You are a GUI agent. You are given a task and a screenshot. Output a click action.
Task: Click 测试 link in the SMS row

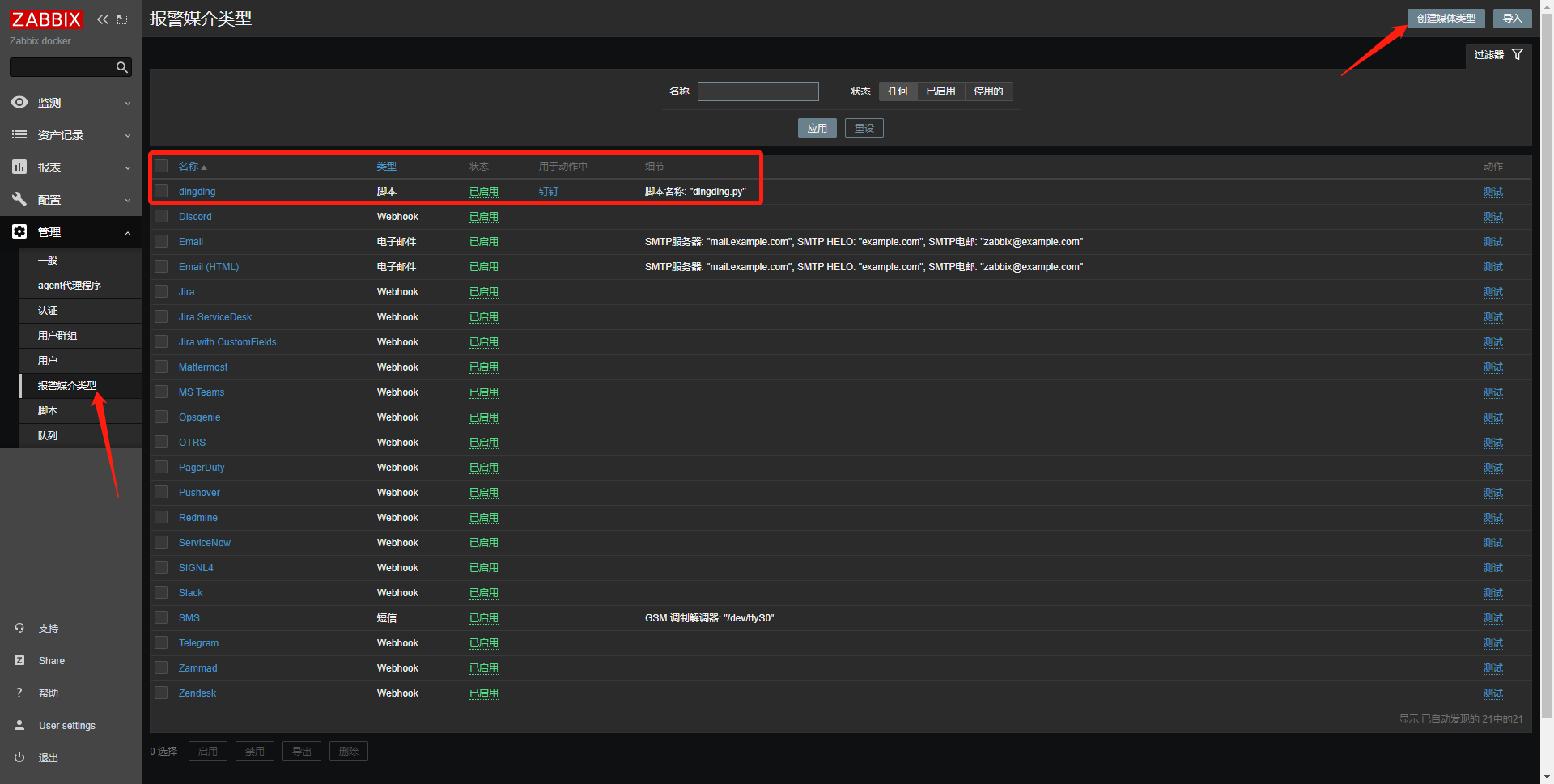point(1493,618)
